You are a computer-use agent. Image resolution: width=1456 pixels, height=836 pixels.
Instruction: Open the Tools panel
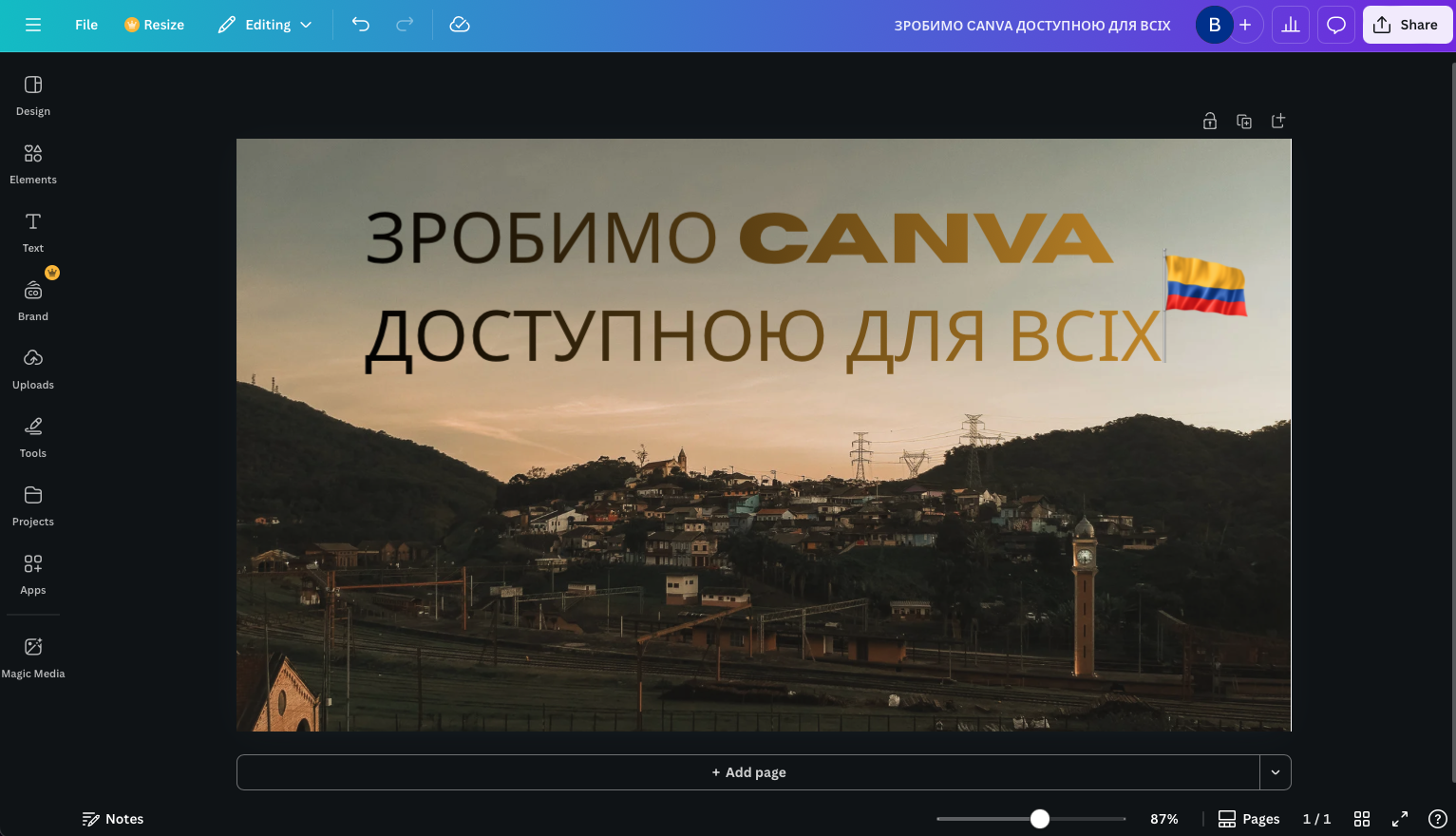[x=33, y=438]
